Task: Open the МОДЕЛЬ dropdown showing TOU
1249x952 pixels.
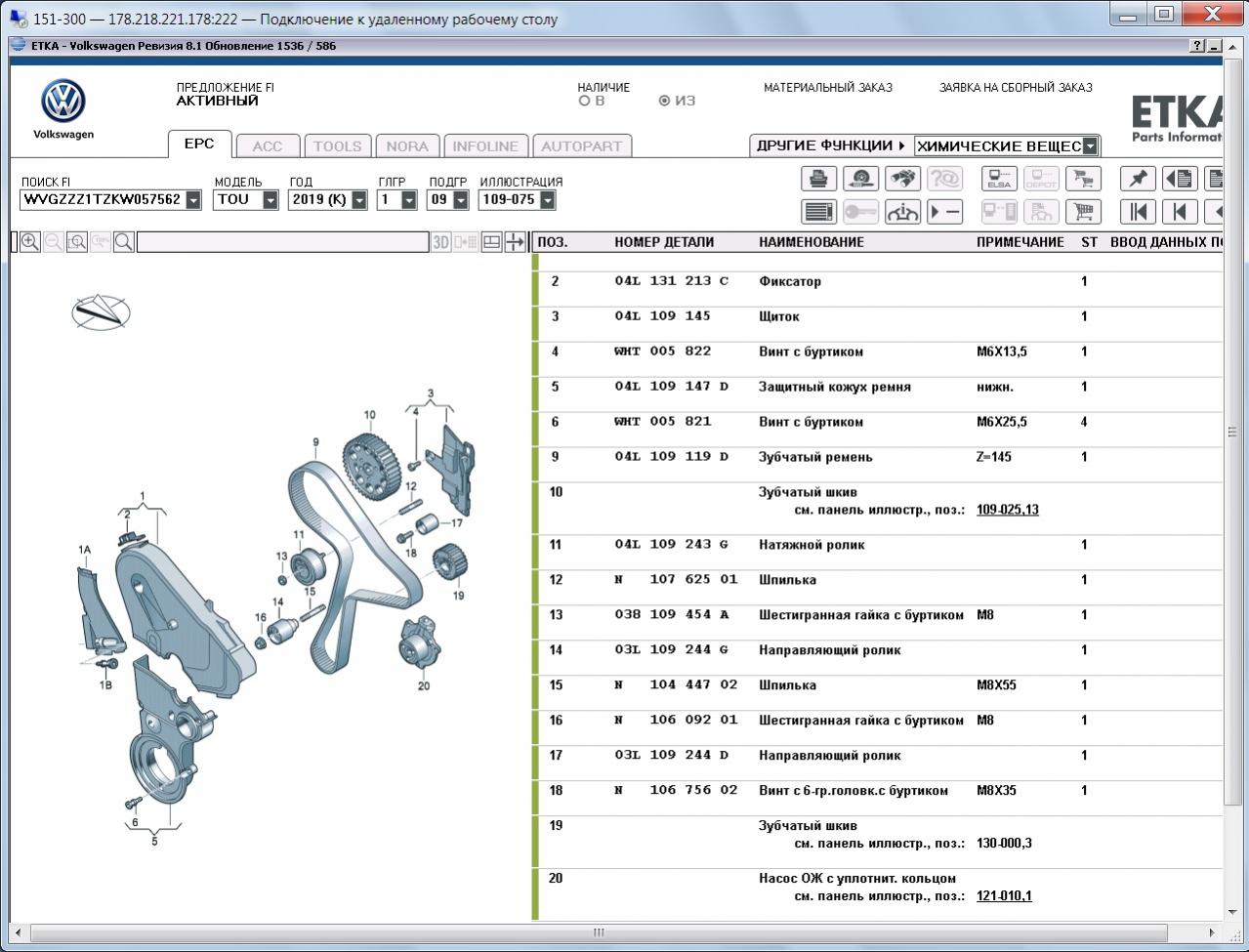Action: [x=271, y=200]
